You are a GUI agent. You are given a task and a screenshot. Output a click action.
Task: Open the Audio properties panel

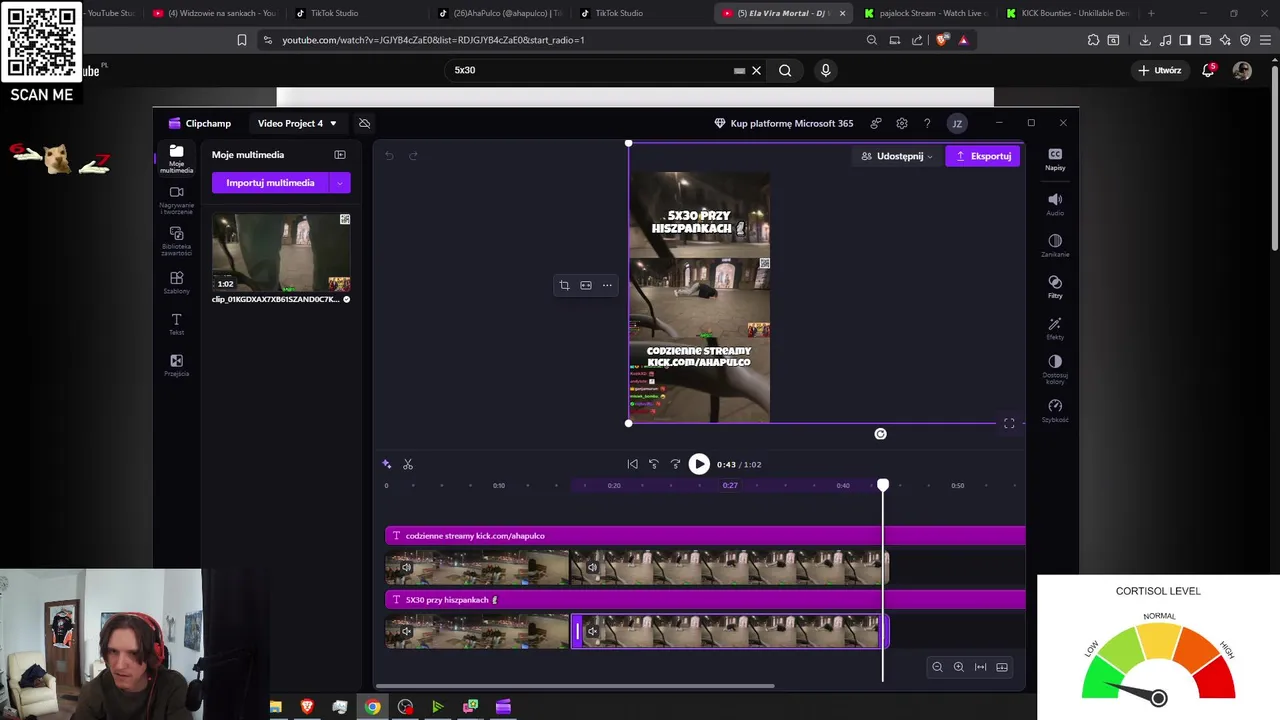point(1055,204)
